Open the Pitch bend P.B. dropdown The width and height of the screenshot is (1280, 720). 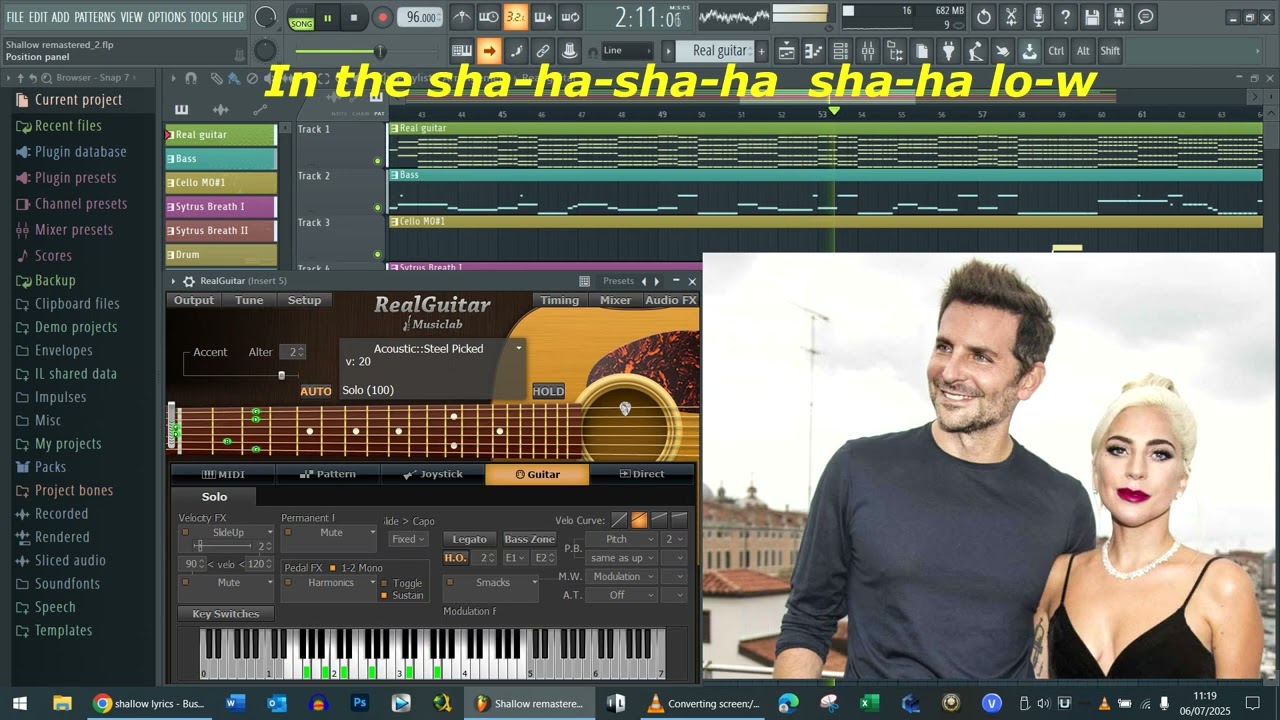pyautogui.click(x=622, y=539)
